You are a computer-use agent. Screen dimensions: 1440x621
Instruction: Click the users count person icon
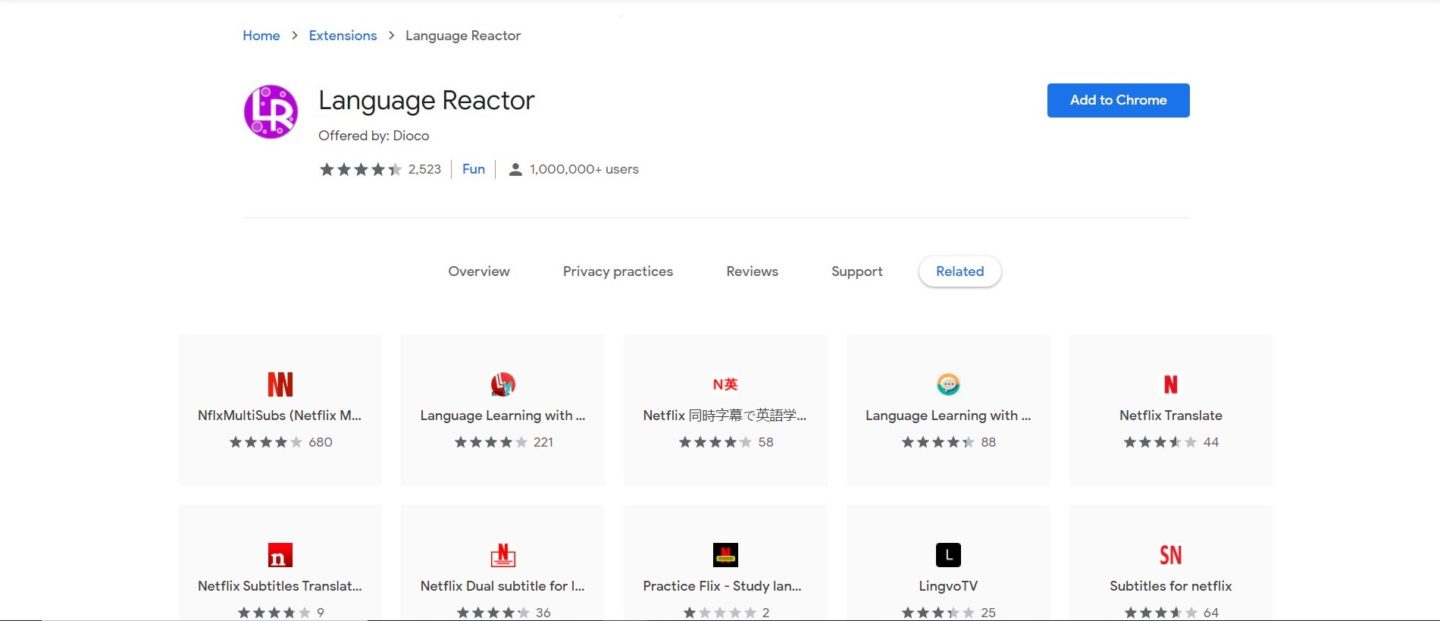click(515, 168)
